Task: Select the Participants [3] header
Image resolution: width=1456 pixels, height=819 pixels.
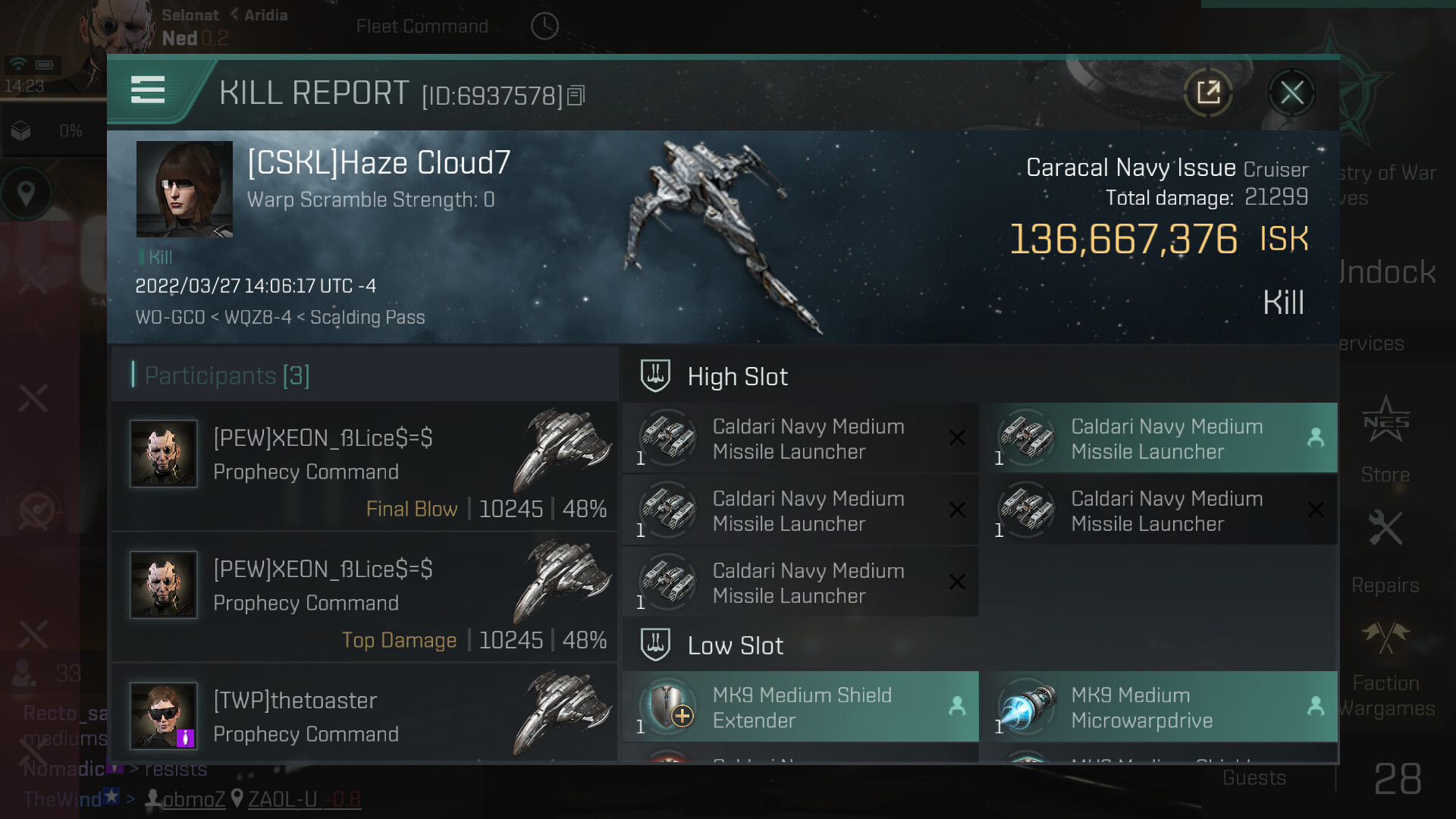Action: click(227, 375)
